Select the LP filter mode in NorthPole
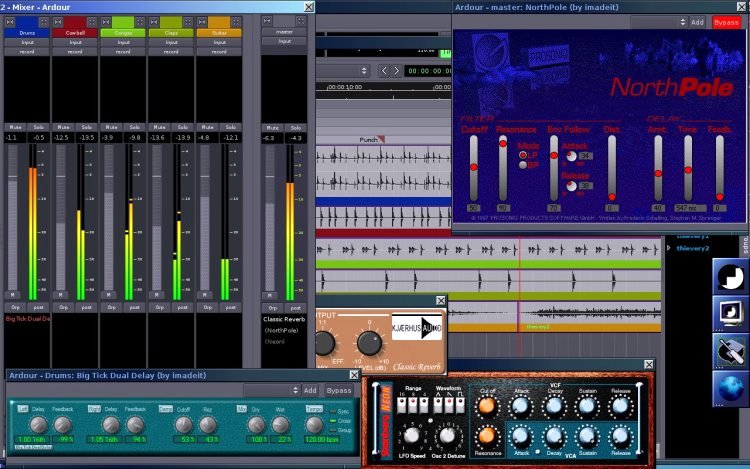 523,155
